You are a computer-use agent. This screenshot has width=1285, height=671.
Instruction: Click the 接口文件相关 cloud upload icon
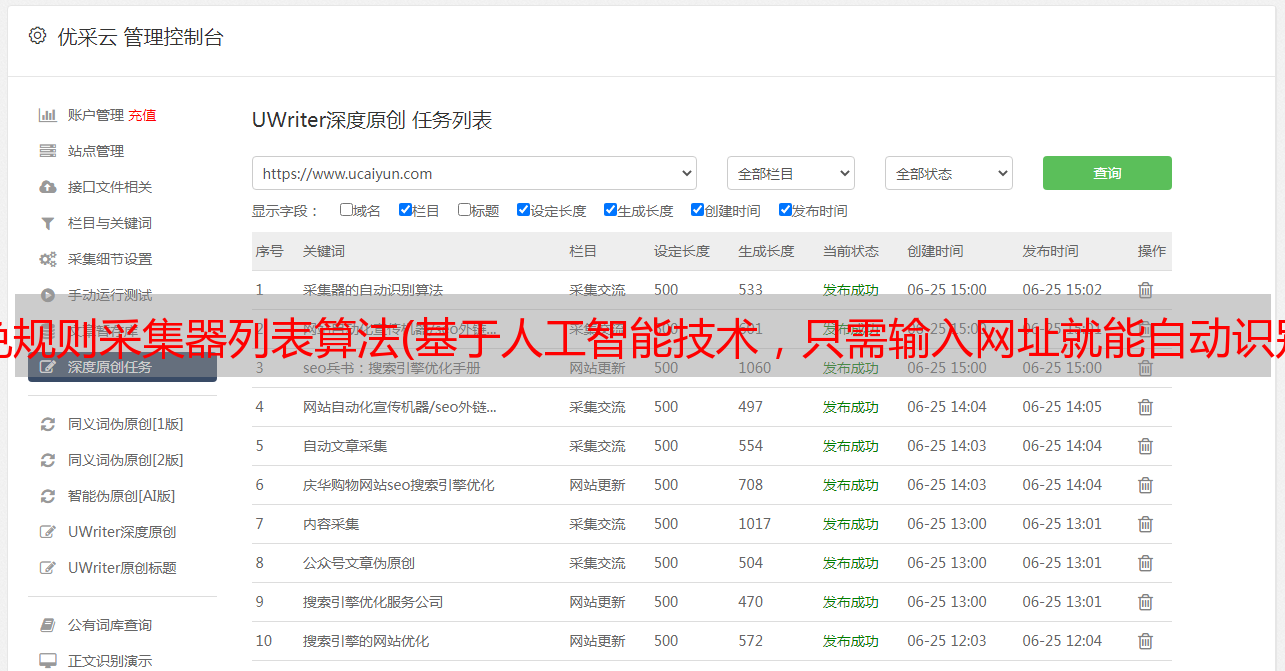tap(47, 187)
